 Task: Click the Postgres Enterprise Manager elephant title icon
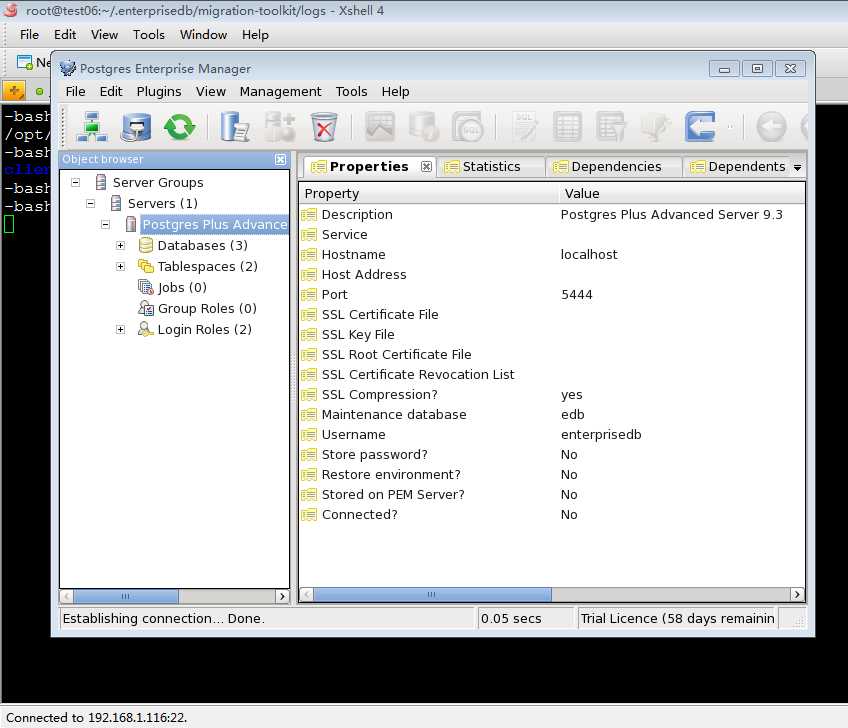point(68,68)
